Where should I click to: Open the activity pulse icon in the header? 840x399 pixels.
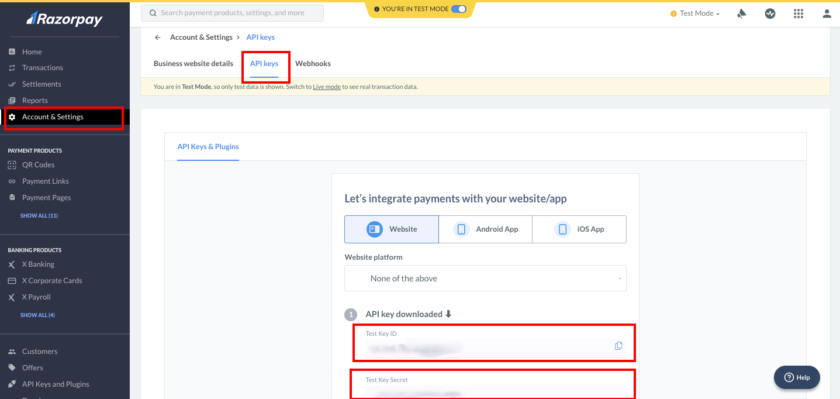(x=770, y=14)
